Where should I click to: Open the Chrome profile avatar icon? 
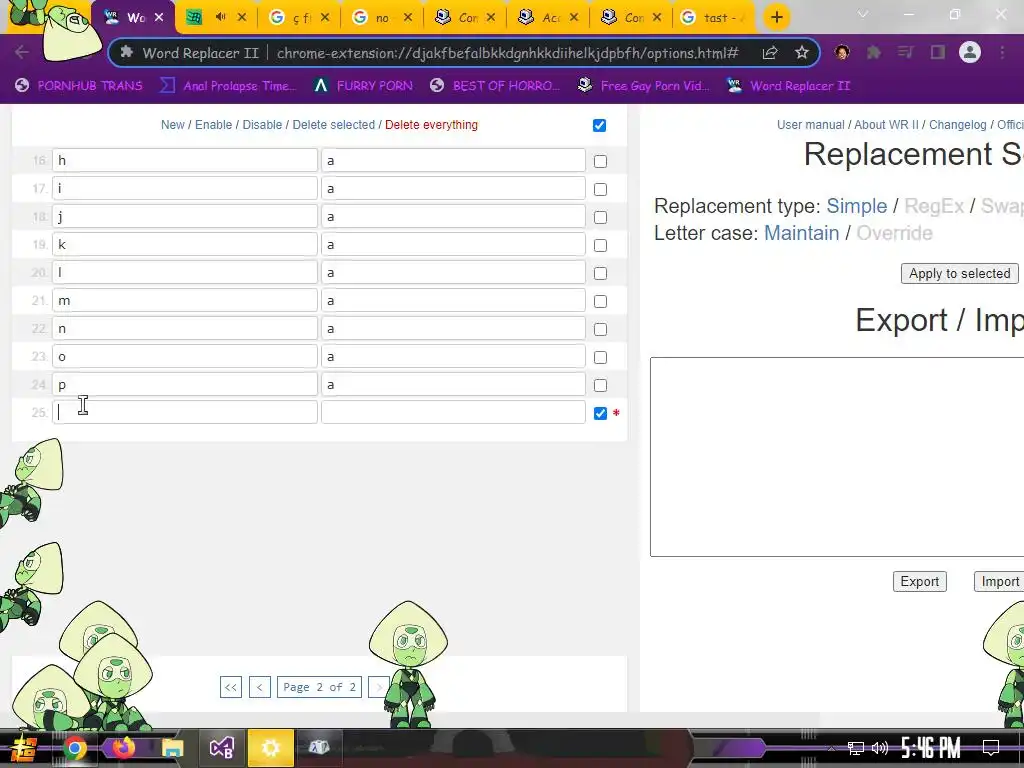tap(970, 52)
